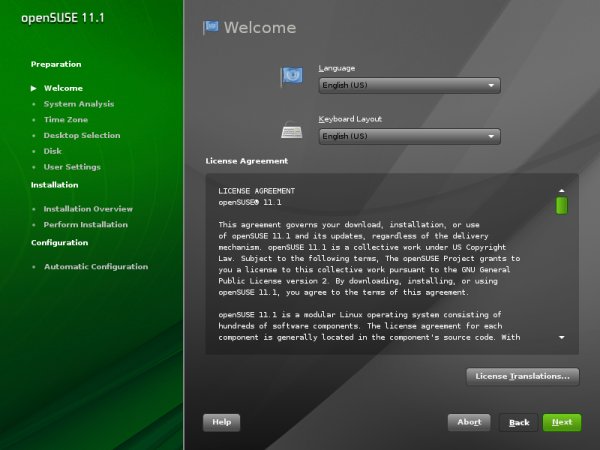Proceed with the Next button

coord(562,422)
